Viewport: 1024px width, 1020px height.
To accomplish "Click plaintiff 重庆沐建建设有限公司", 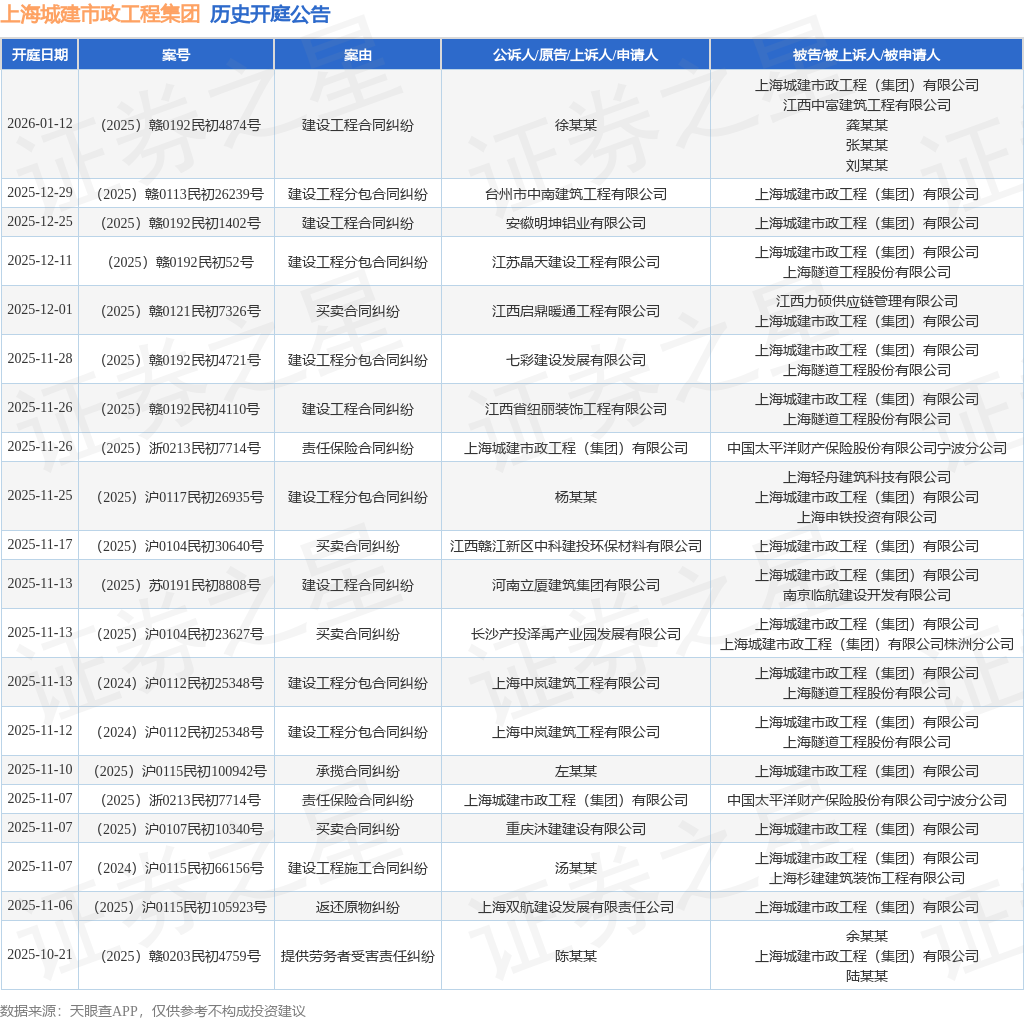I will [x=575, y=829].
